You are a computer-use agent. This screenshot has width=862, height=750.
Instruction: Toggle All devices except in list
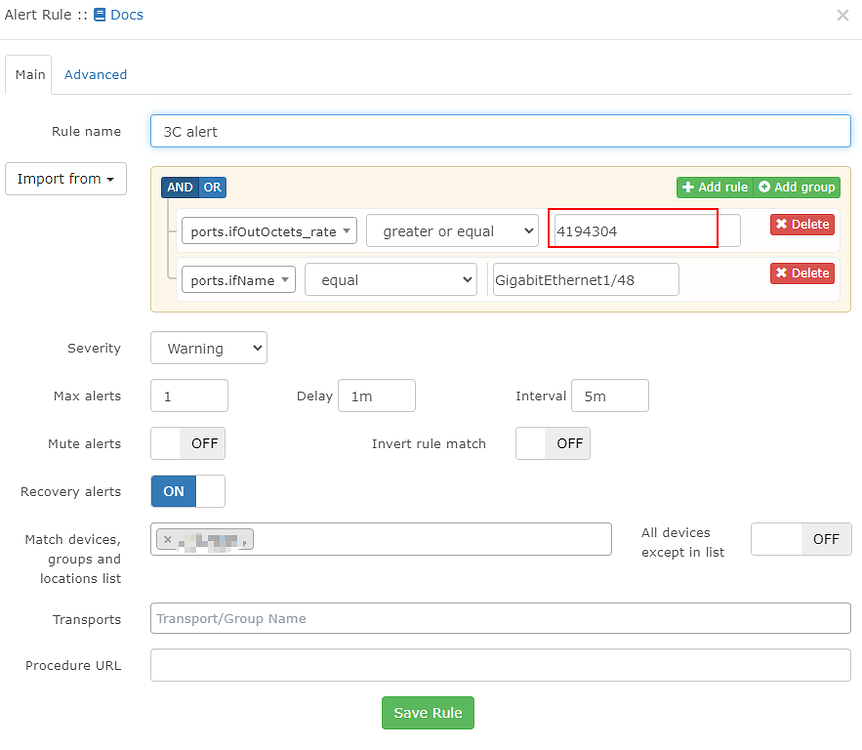pos(800,539)
